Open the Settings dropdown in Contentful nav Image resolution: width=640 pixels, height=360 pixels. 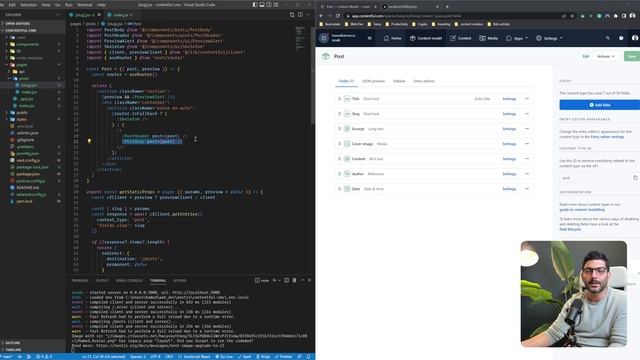pos(549,38)
